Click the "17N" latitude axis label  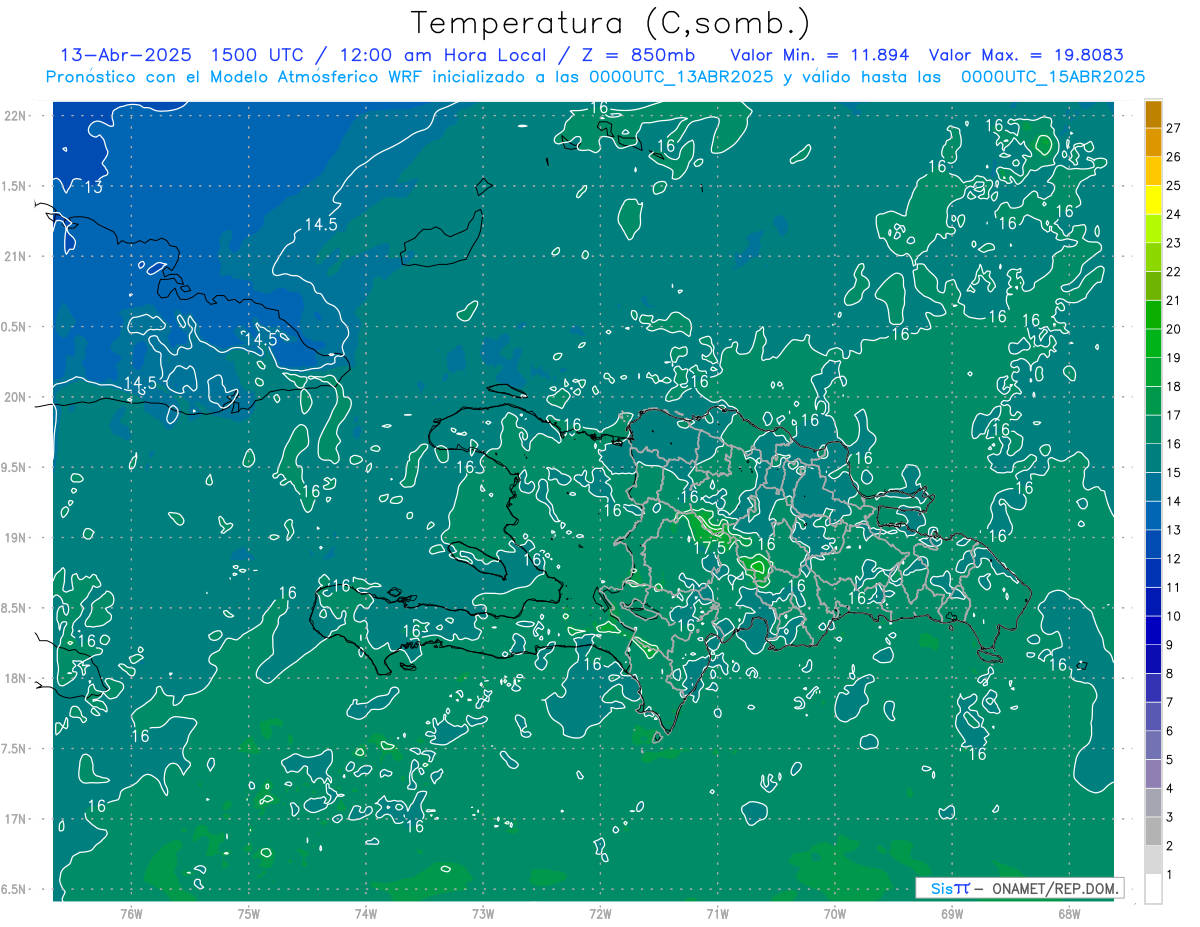click(14, 819)
